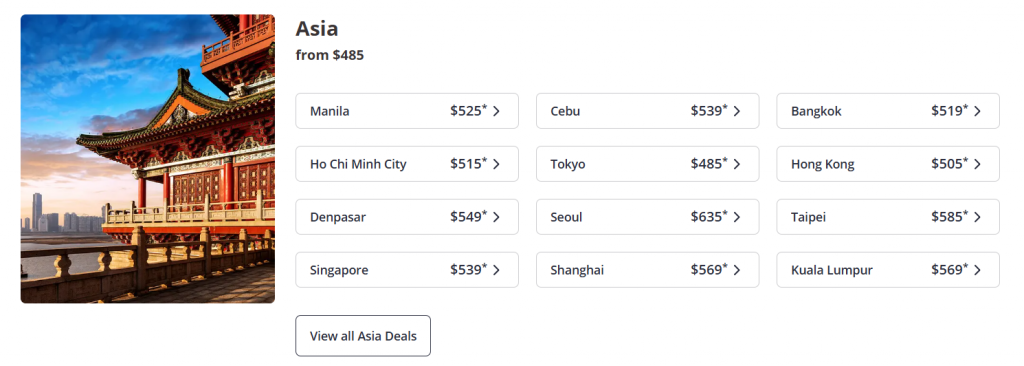1024x366 pixels.
Task: Click the Asia section heading
Action: coord(317,29)
